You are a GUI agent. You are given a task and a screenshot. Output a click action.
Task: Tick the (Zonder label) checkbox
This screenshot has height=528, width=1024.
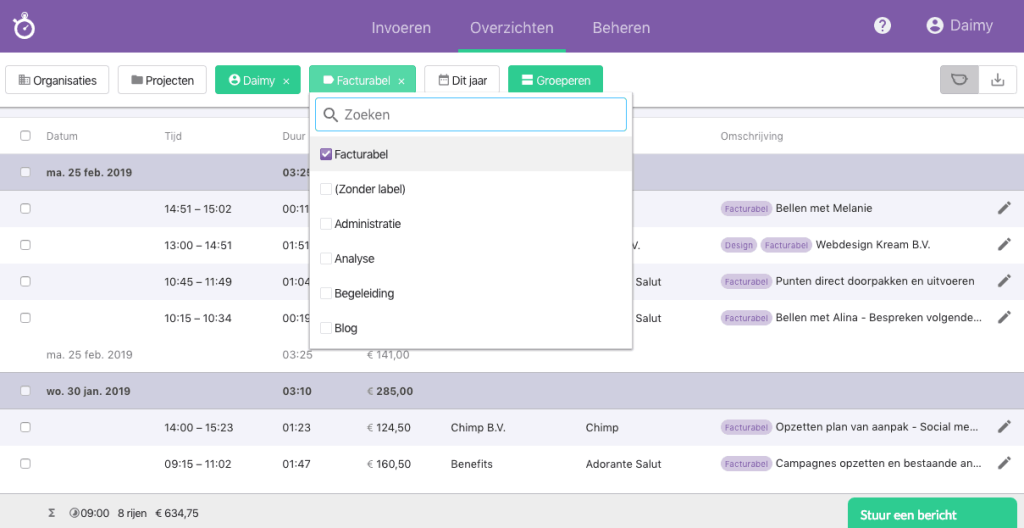[326, 189]
